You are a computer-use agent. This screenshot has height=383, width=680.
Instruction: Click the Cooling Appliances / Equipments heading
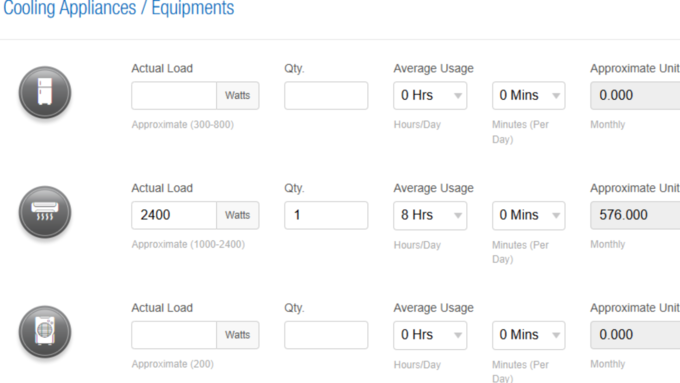(x=118, y=8)
